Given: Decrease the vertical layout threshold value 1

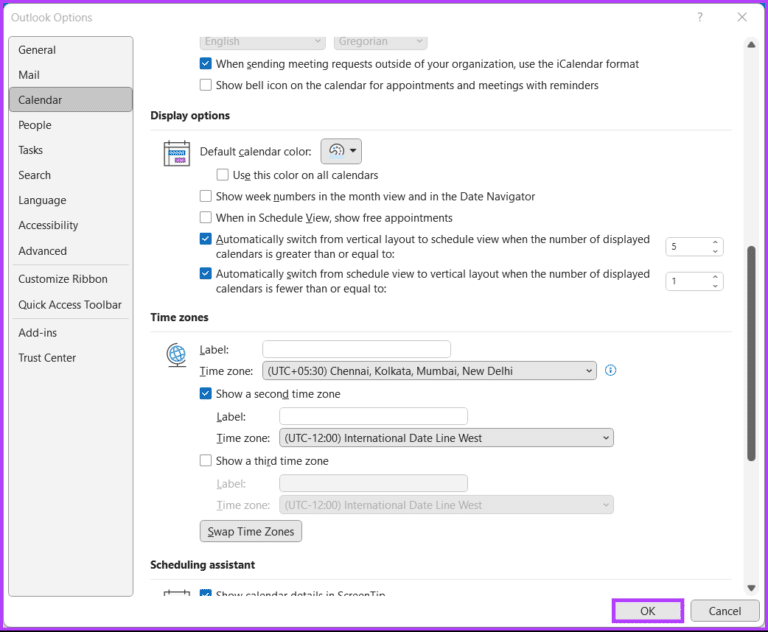Looking at the screenshot, I should pos(715,285).
